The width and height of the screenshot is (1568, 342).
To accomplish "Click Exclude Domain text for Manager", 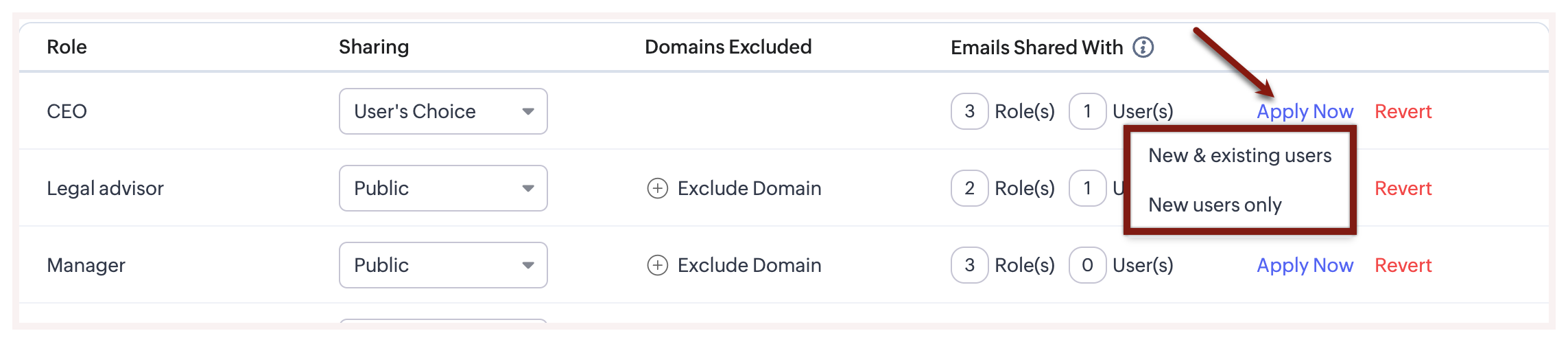I will click(x=749, y=265).
